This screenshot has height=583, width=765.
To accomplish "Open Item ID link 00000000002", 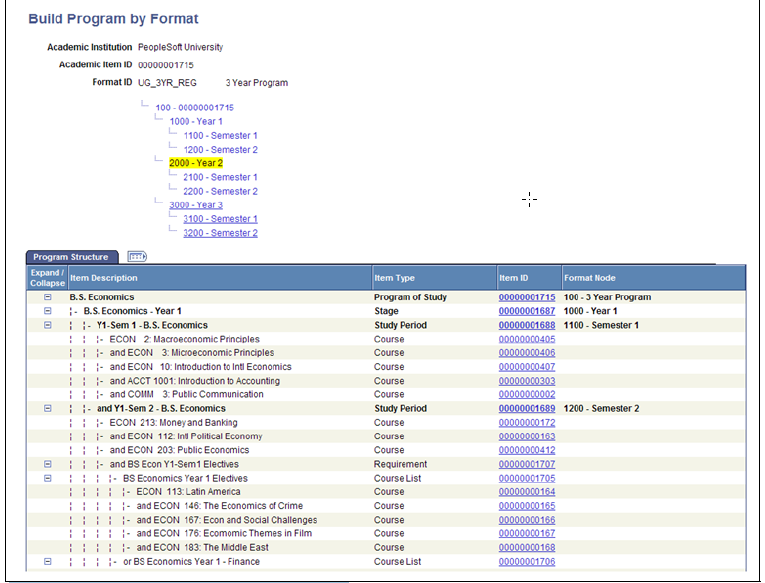I will (x=527, y=394).
